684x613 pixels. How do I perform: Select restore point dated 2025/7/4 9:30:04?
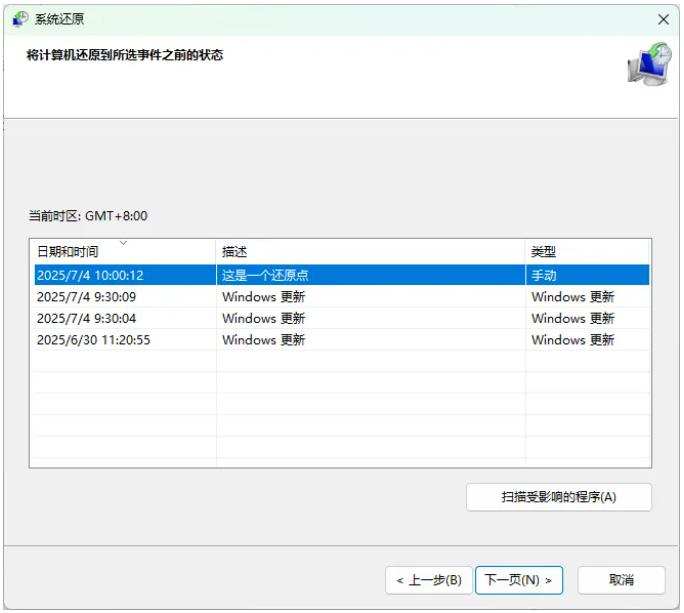(86, 318)
